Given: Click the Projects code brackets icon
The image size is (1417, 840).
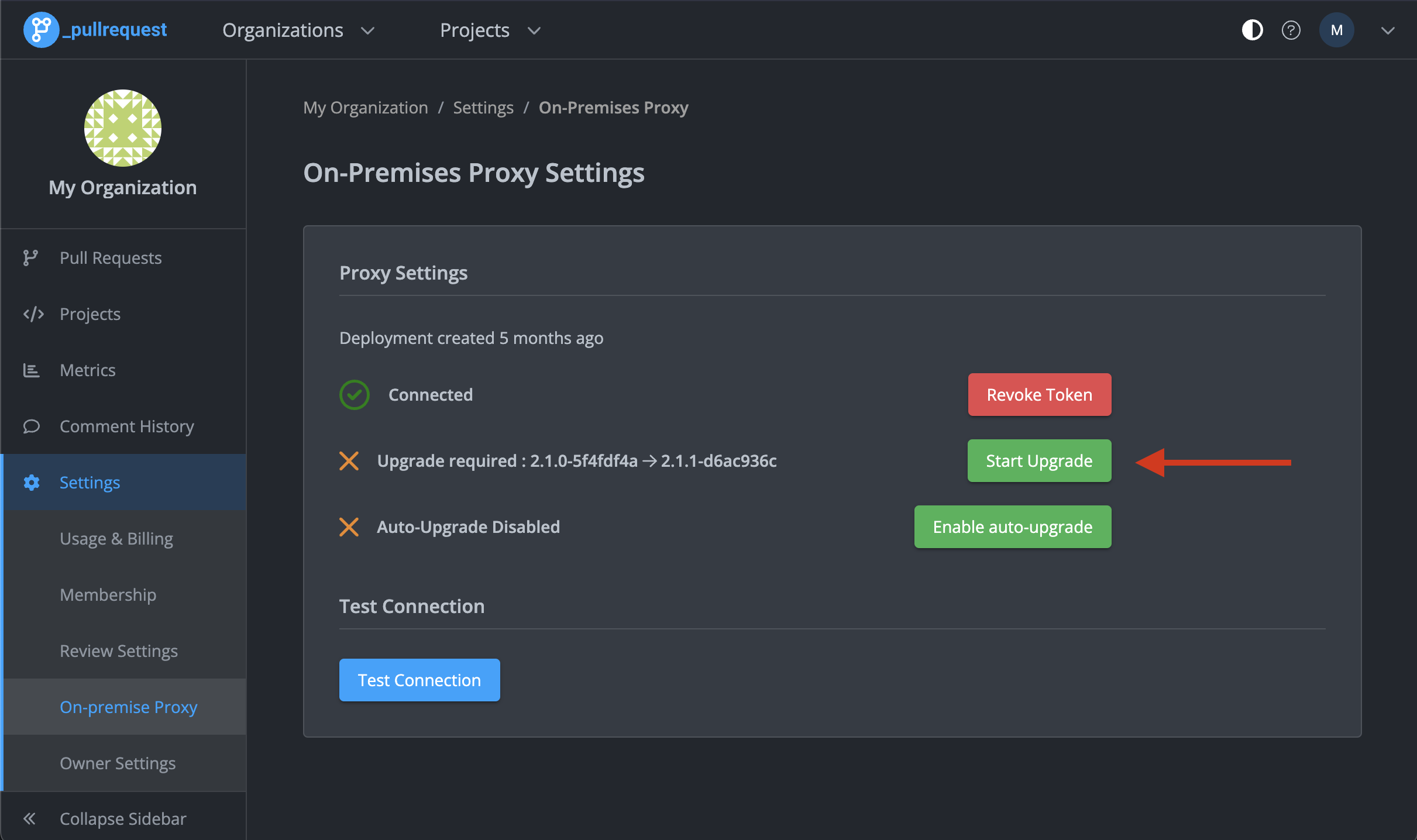Looking at the screenshot, I should point(33,314).
